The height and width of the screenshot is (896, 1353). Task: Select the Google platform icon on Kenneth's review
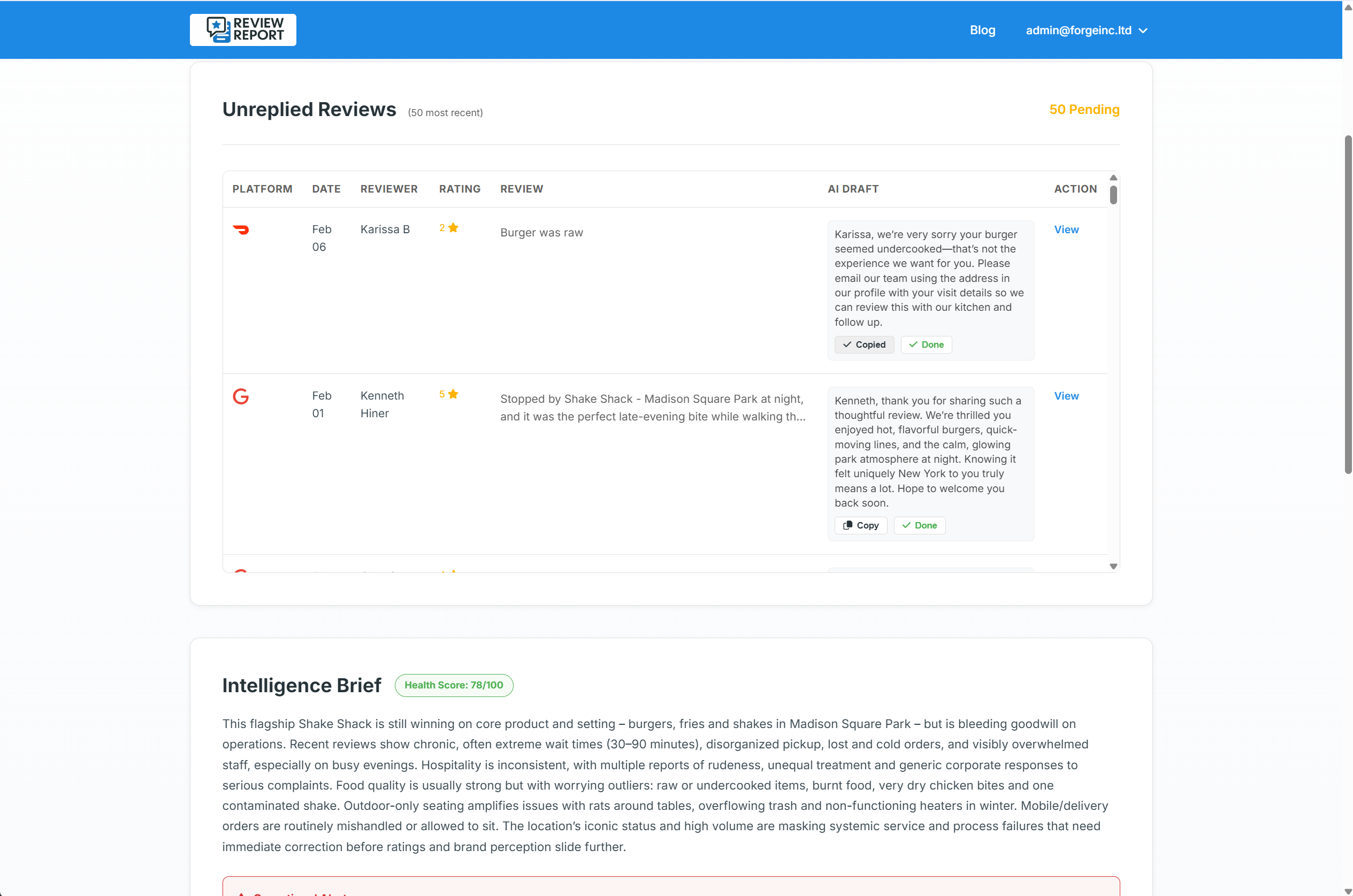[241, 396]
